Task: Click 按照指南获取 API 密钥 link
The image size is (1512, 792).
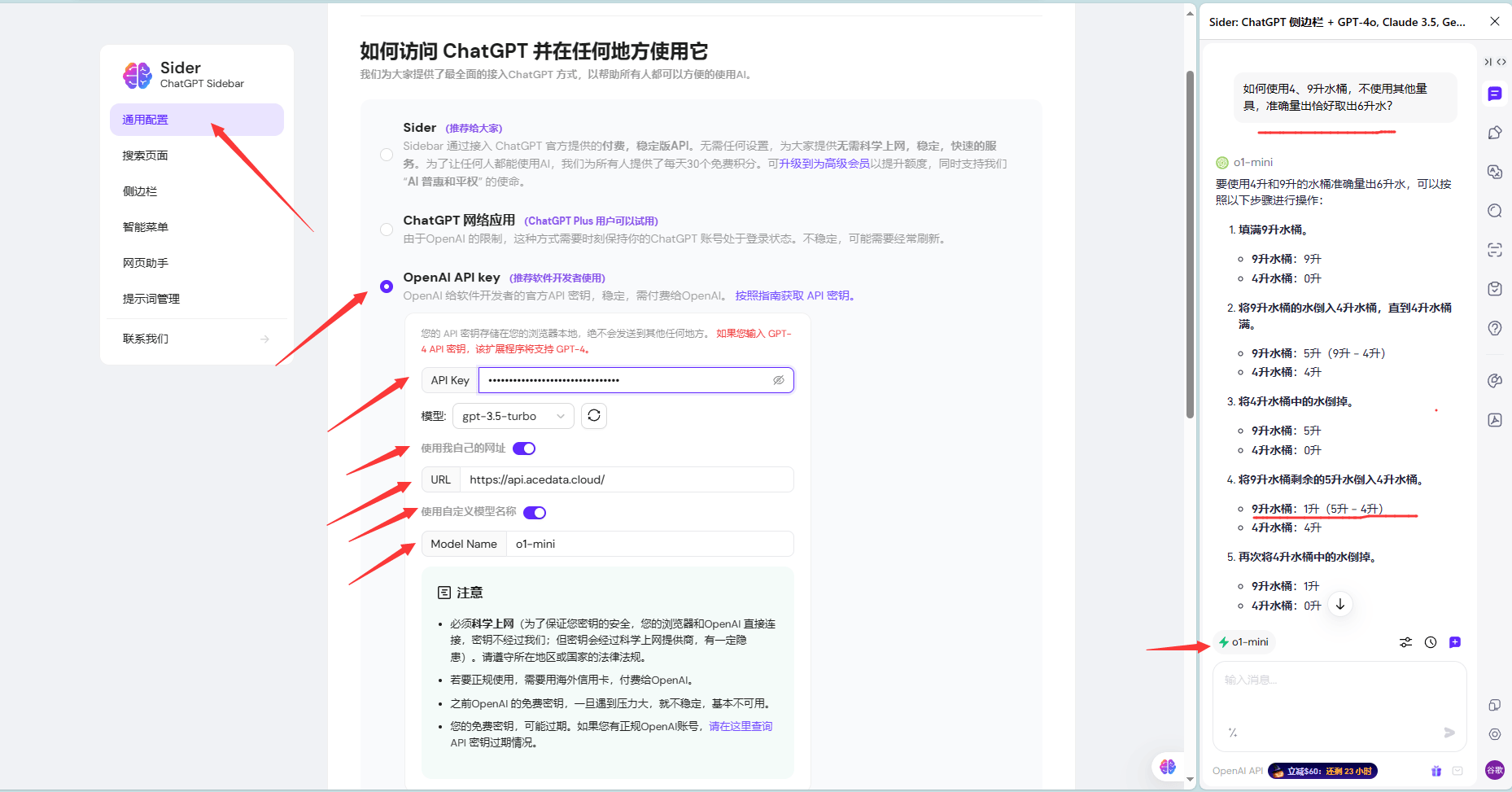Action: 794,295
